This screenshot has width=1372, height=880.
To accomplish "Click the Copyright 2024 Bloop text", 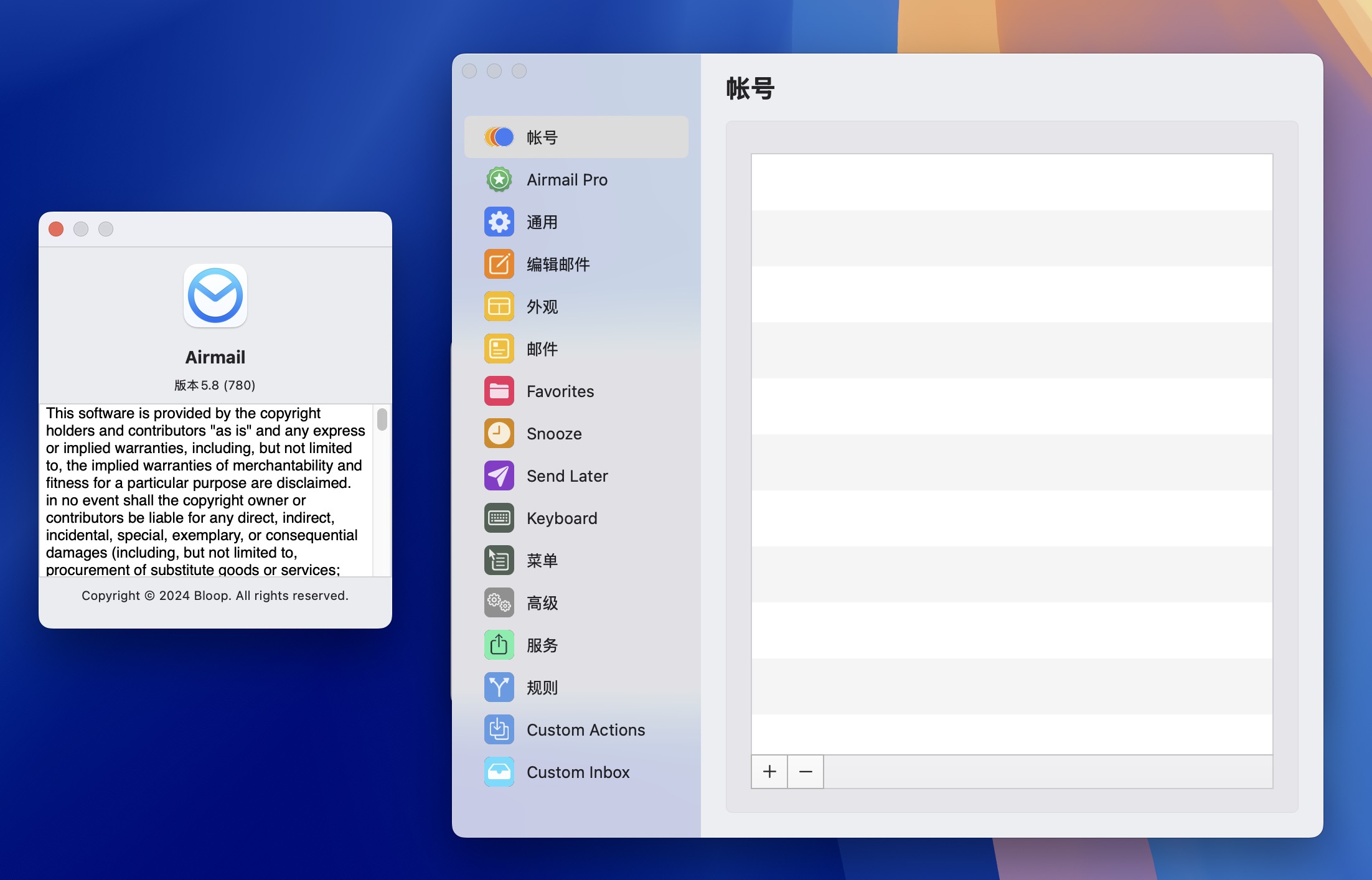I will pyautogui.click(x=215, y=596).
